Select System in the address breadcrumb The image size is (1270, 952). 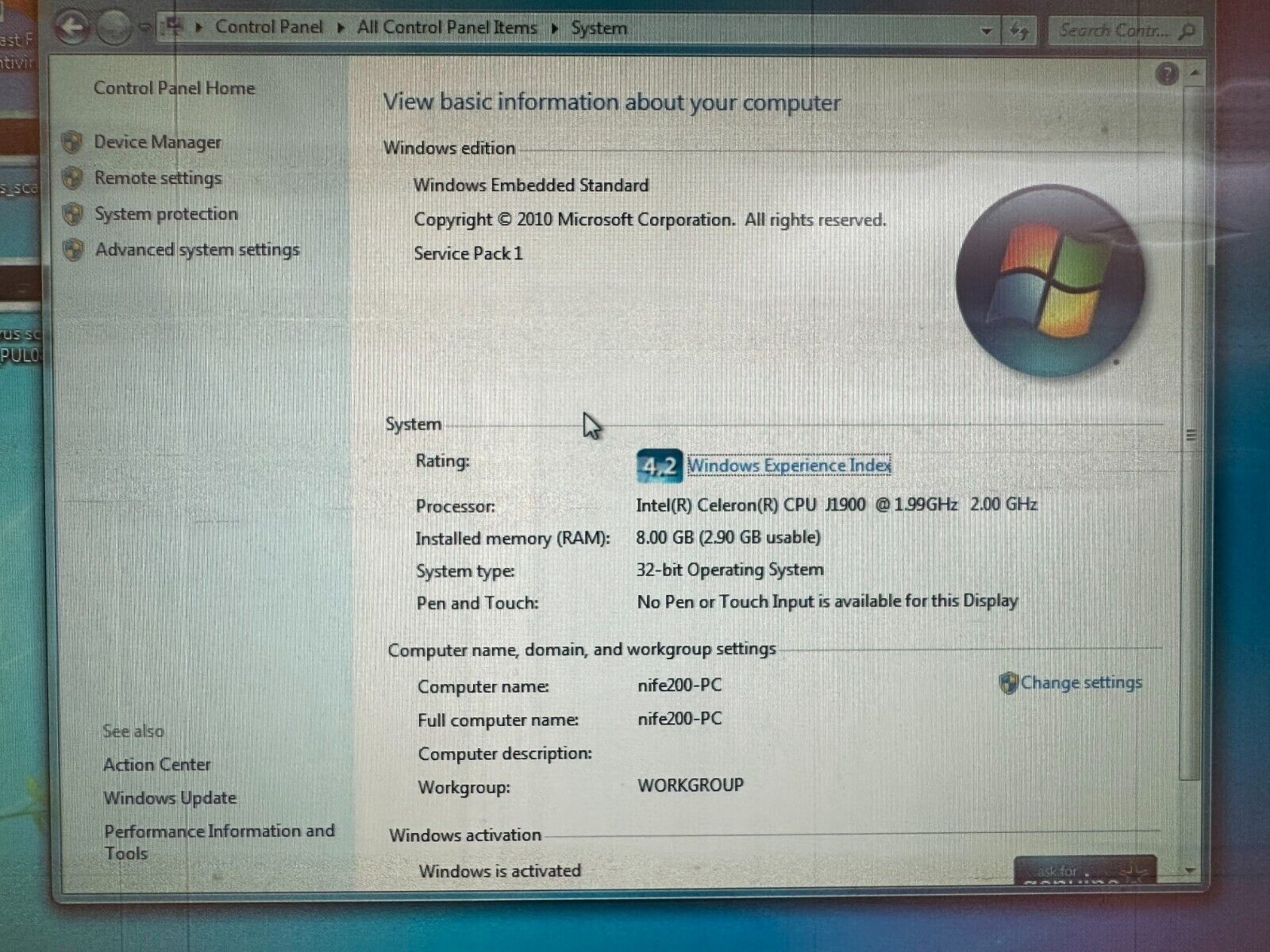598,29
